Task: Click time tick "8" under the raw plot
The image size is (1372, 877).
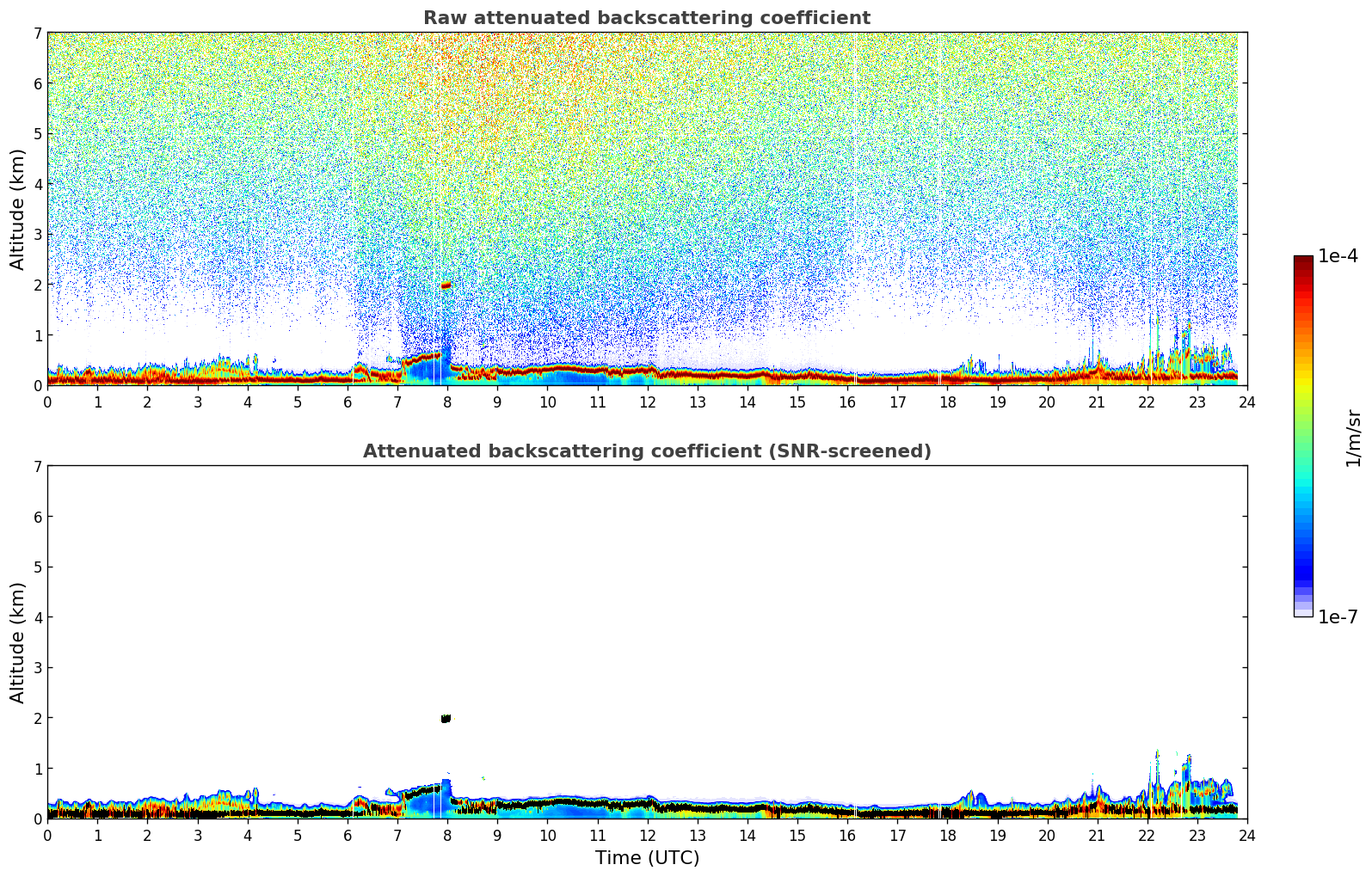Action: pyautogui.click(x=447, y=402)
